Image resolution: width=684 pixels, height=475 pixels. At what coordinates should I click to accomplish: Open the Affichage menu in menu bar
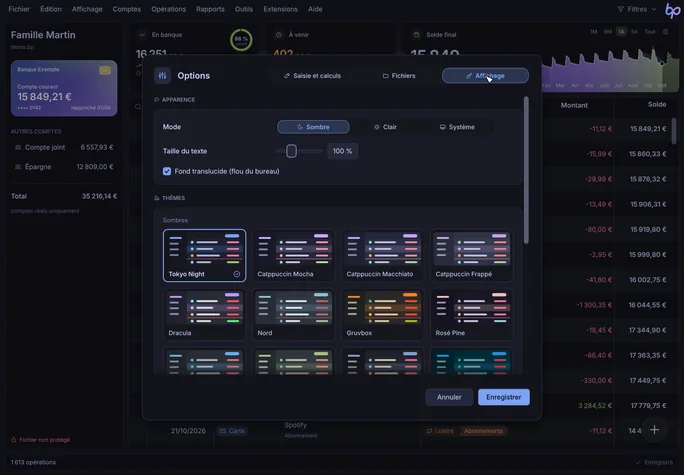(87, 9)
